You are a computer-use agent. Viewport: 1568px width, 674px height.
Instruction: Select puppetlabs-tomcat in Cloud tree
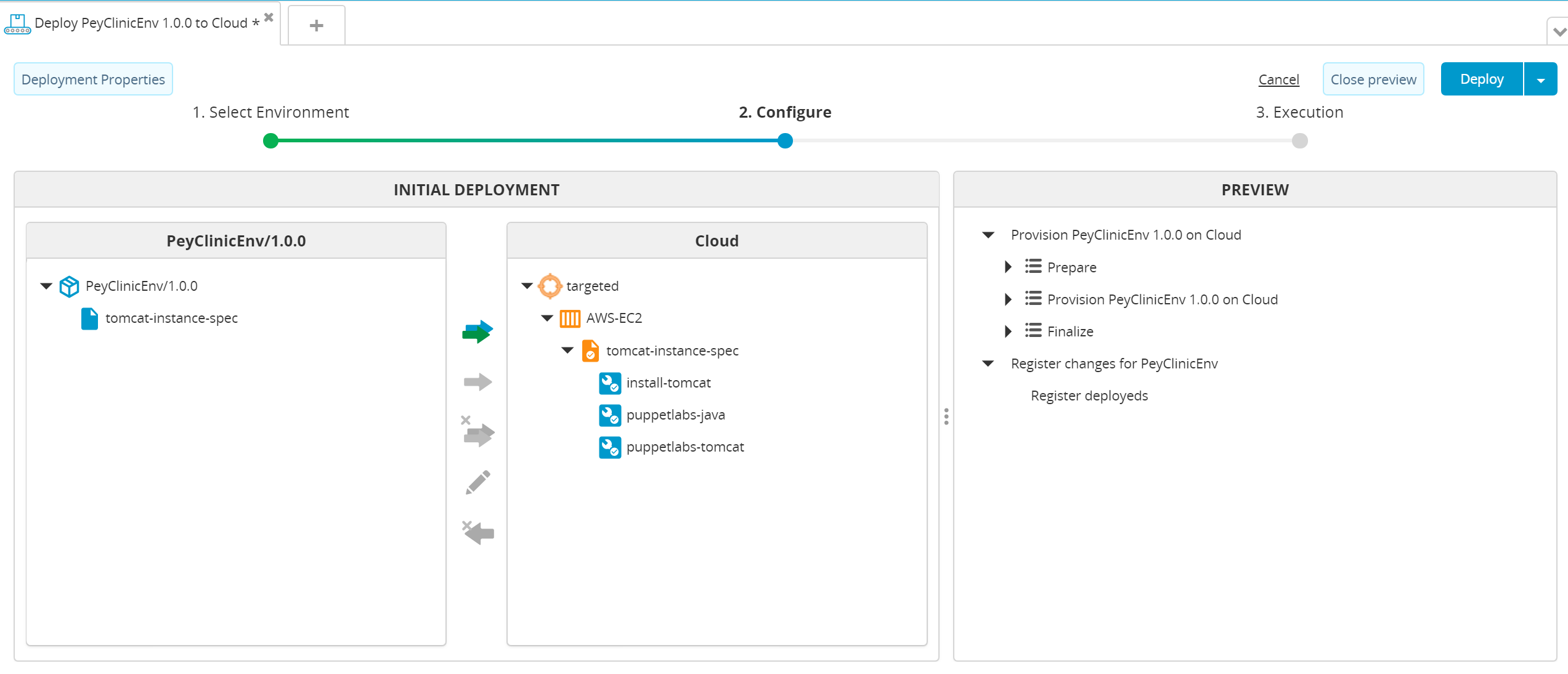click(685, 447)
